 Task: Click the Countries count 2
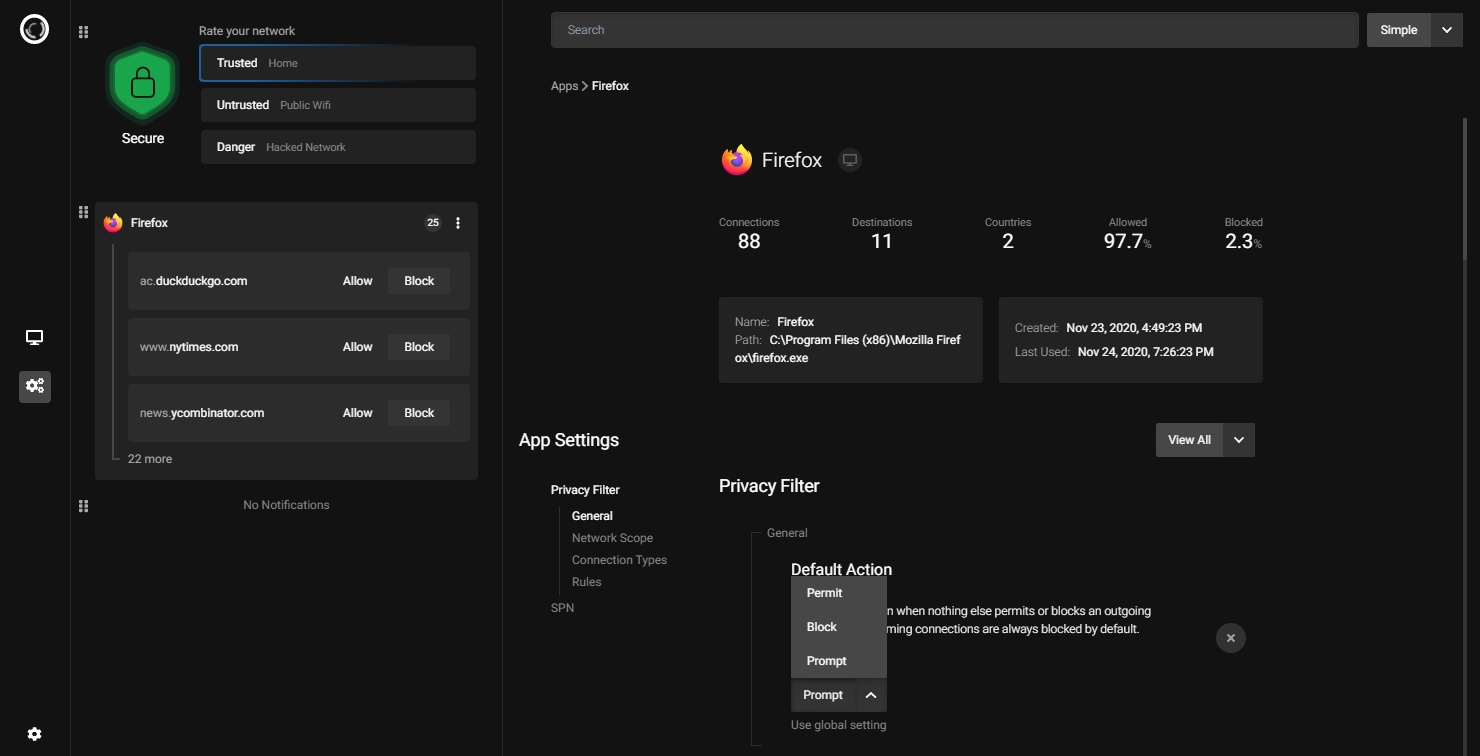pyautogui.click(x=1008, y=241)
